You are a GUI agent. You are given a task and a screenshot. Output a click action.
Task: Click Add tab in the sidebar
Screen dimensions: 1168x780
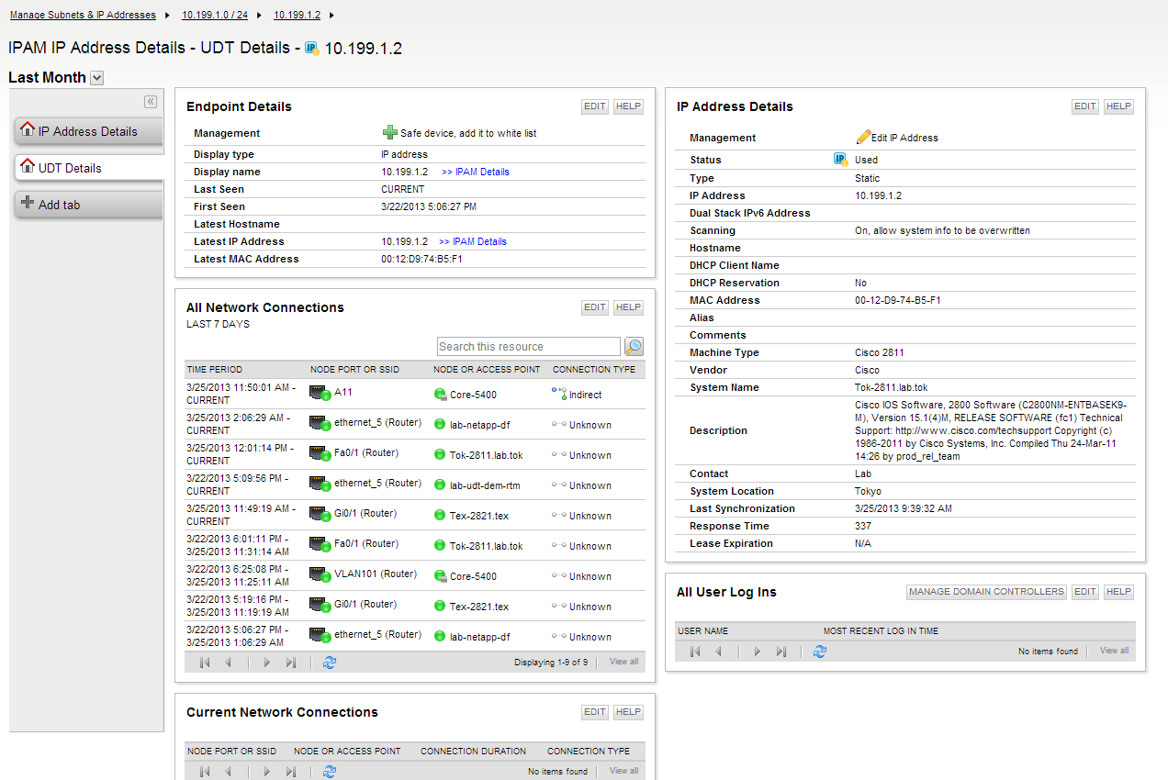coord(88,204)
